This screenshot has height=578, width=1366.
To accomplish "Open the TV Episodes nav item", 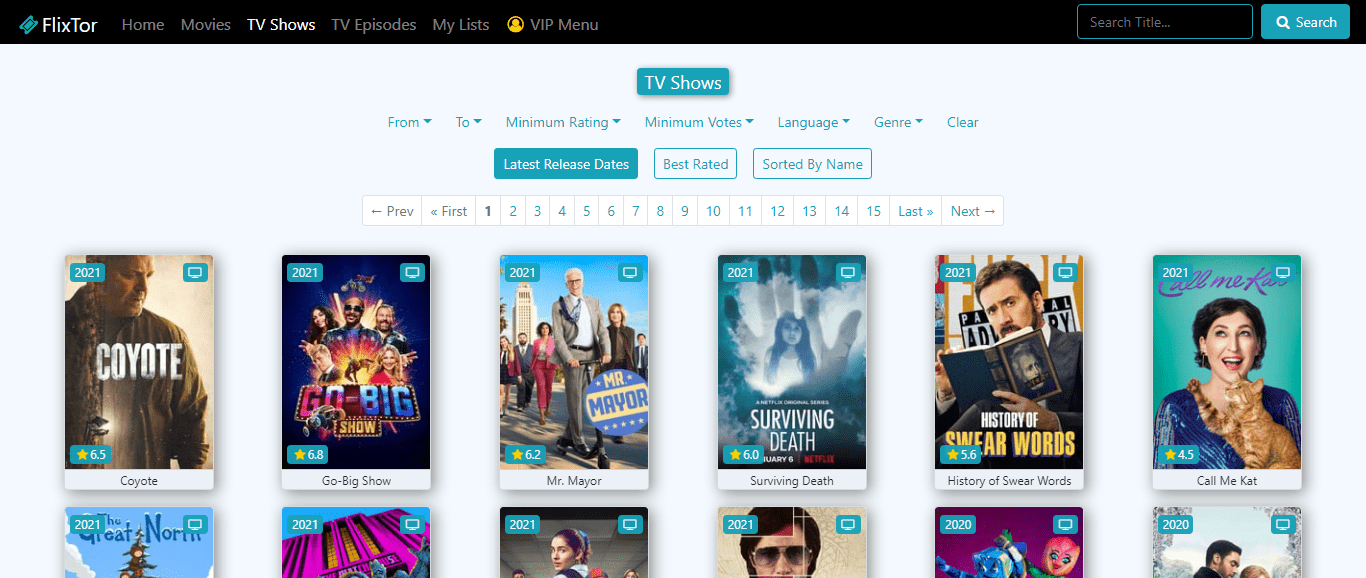I will click(x=374, y=24).
